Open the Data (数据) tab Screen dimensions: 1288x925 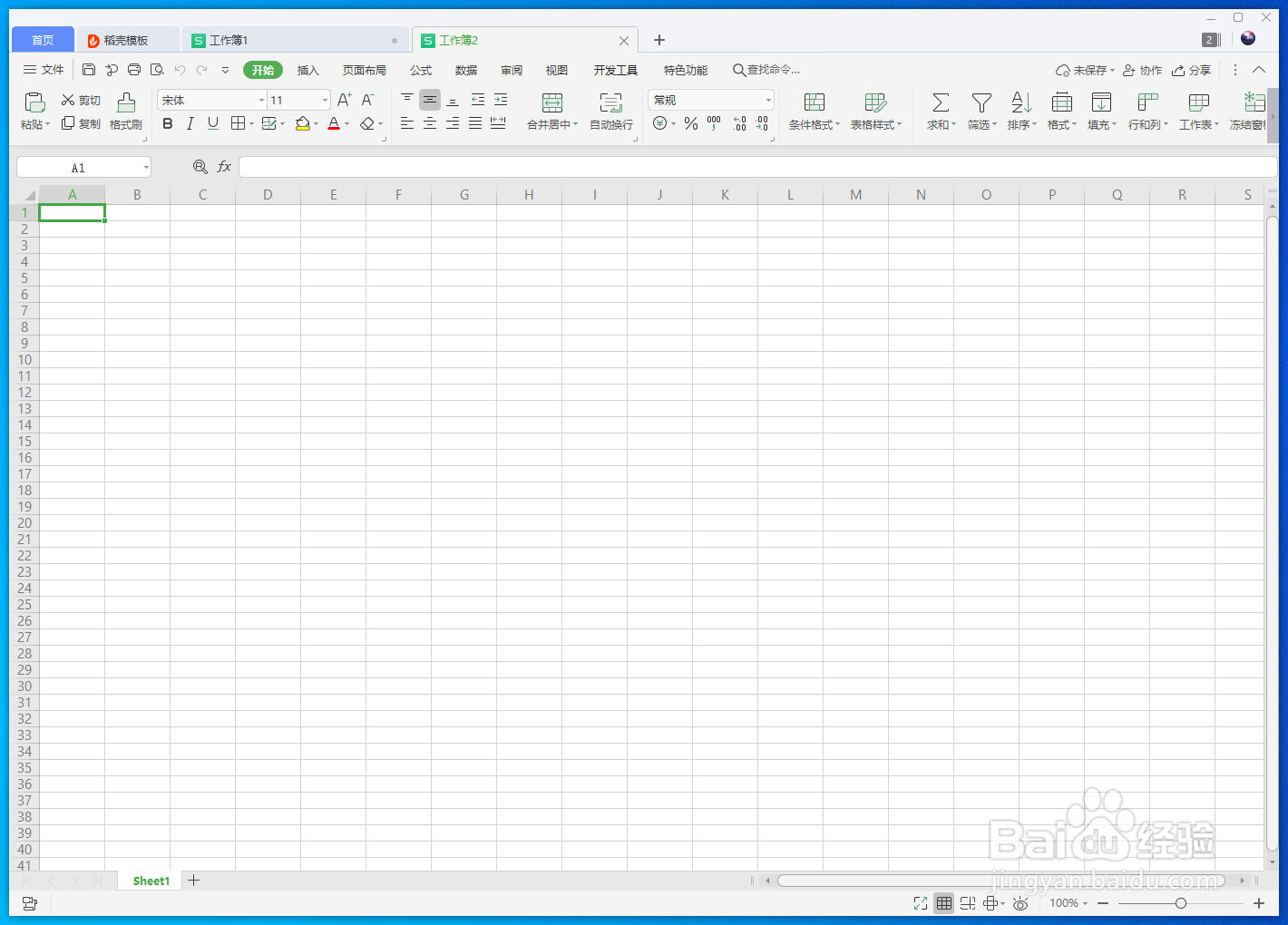466,70
